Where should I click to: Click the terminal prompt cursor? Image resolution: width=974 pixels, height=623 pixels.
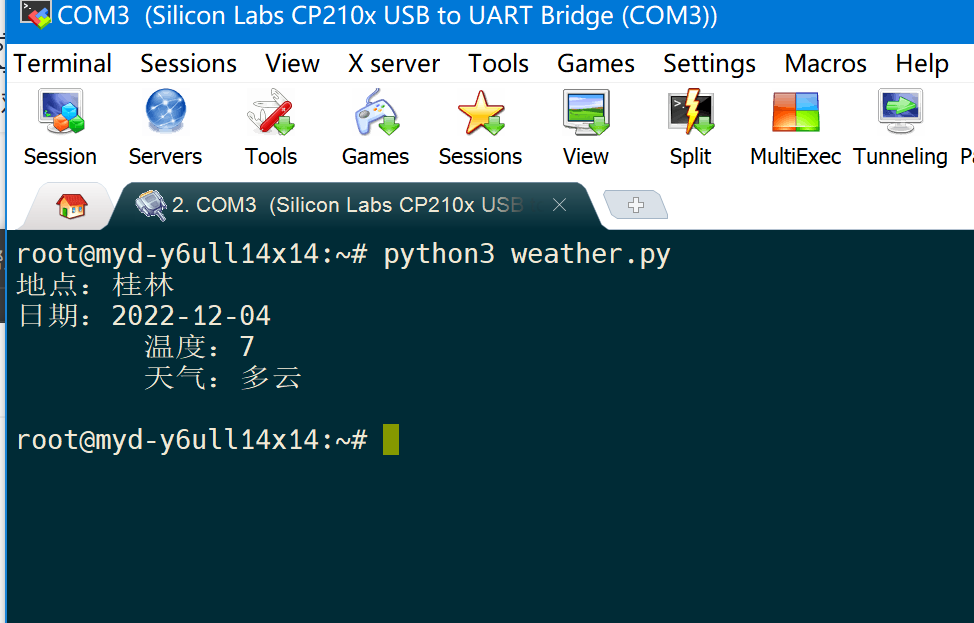click(x=391, y=439)
